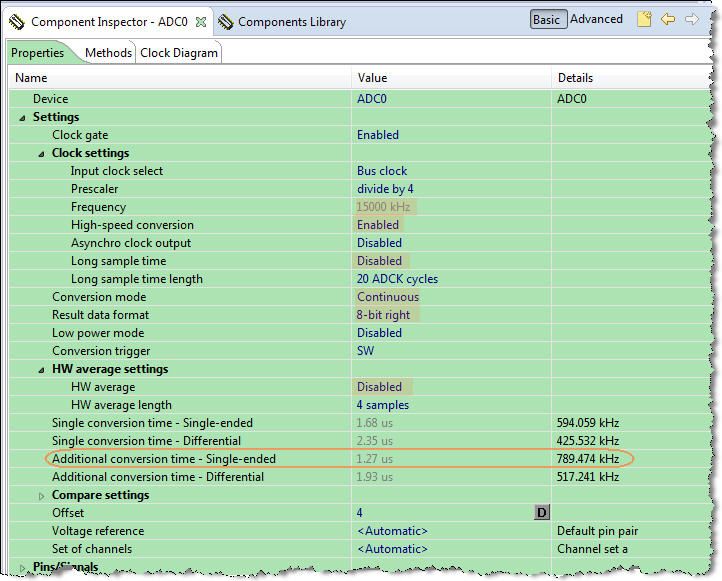
Task: Change HW average Disabled value
Action: 381,387
